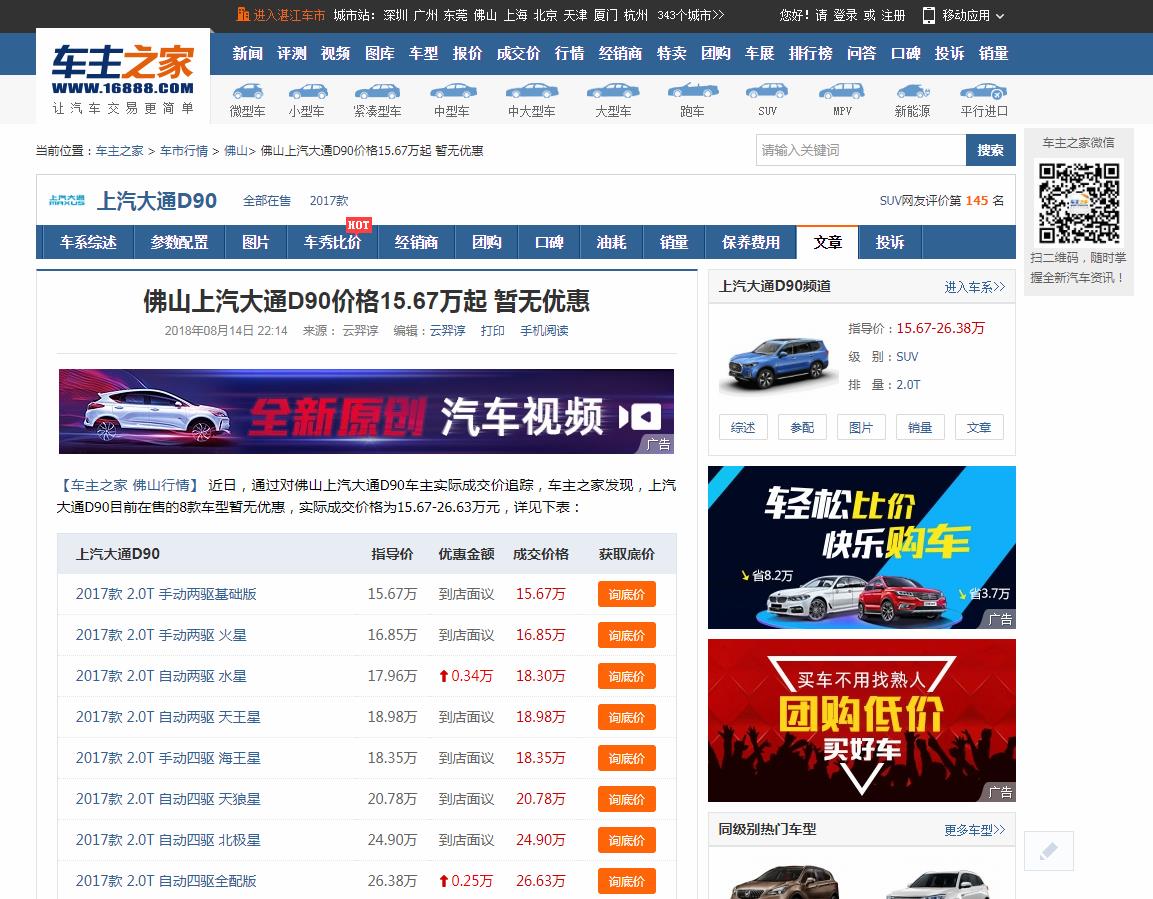The height and width of the screenshot is (899, 1153).
Task: Select the MPV car type icon
Action: coord(842,92)
